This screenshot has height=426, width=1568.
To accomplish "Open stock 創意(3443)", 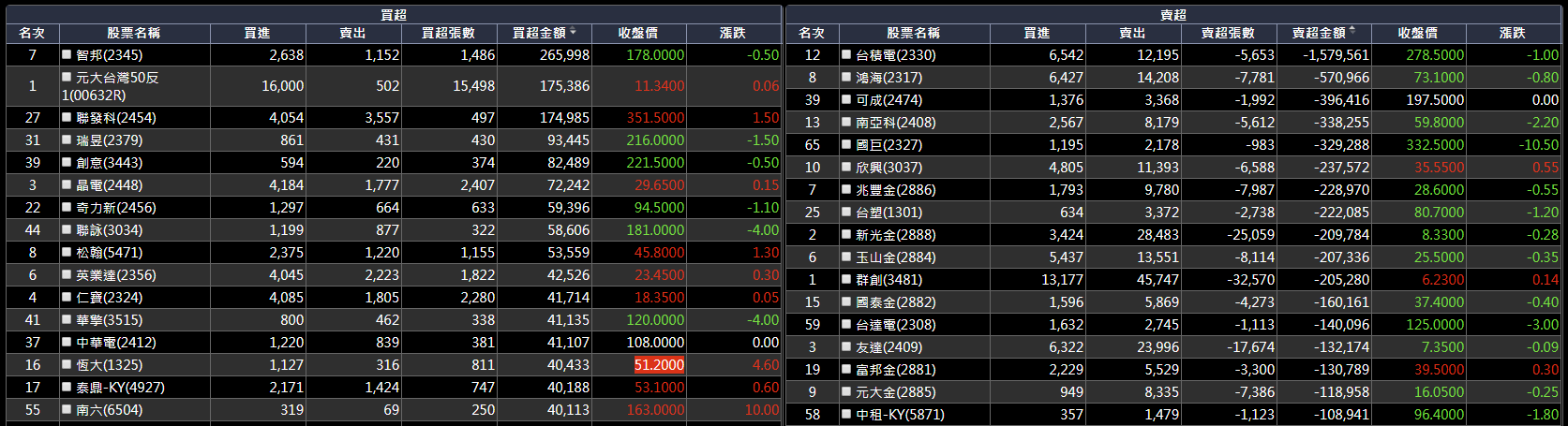I will [109, 162].
